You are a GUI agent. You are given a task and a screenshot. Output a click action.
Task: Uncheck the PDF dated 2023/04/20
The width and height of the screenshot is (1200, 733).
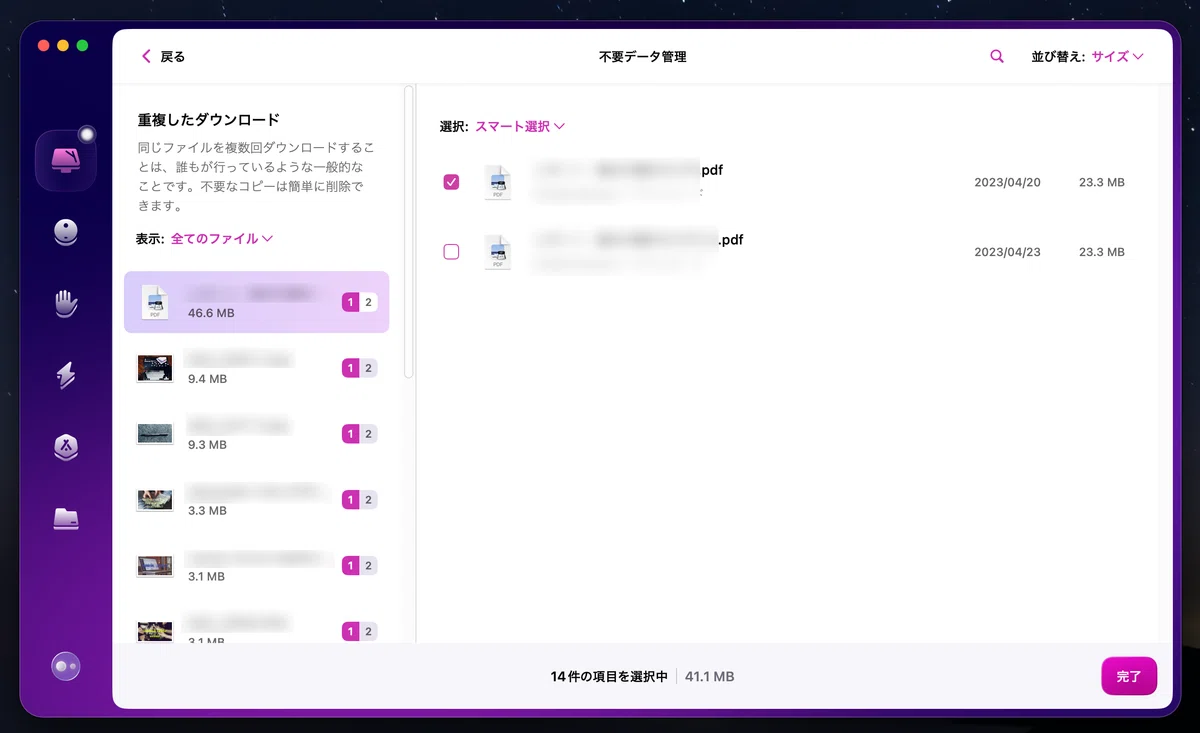point(451,182)
